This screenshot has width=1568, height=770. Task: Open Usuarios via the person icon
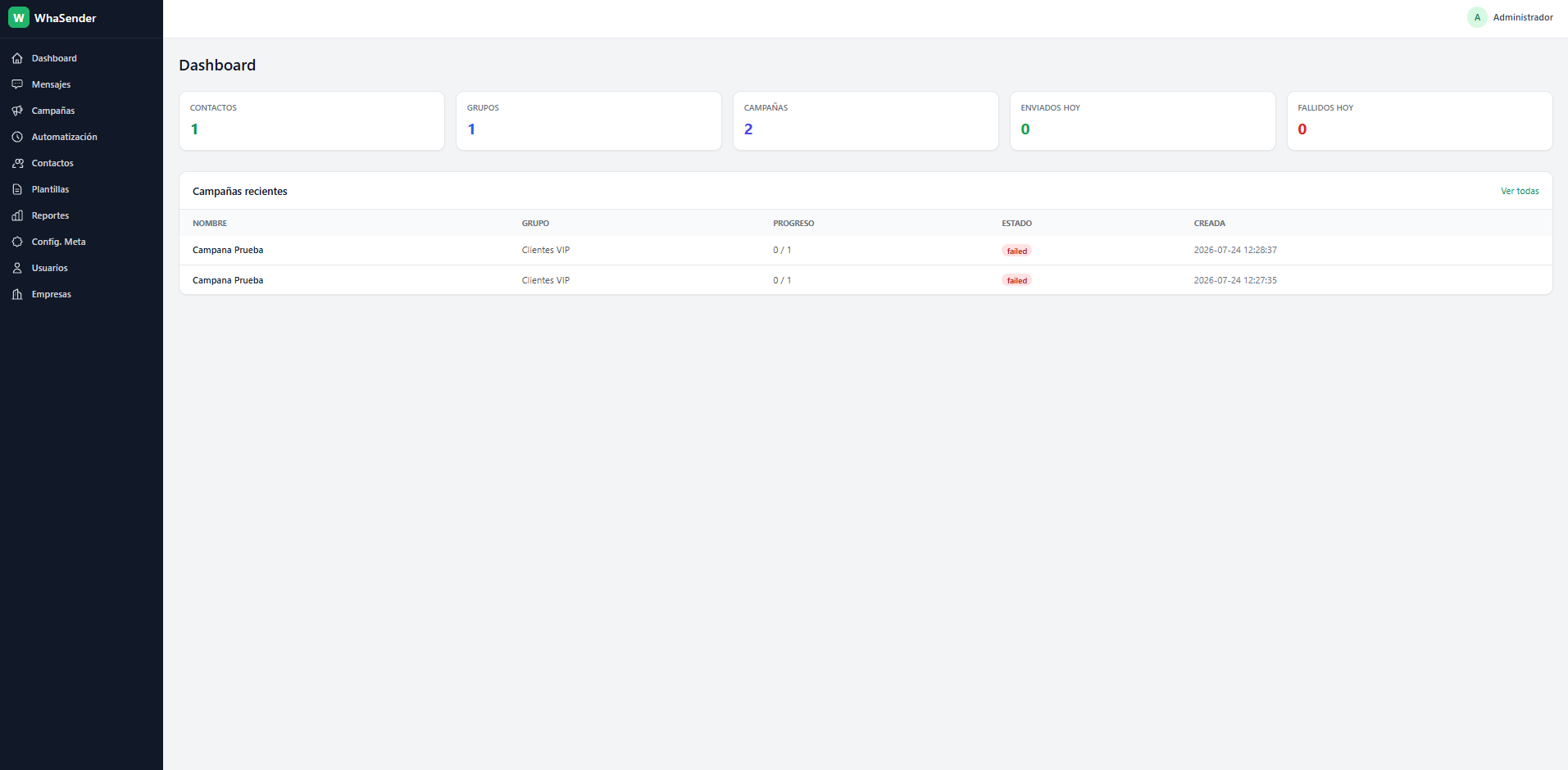click(17, 268)
